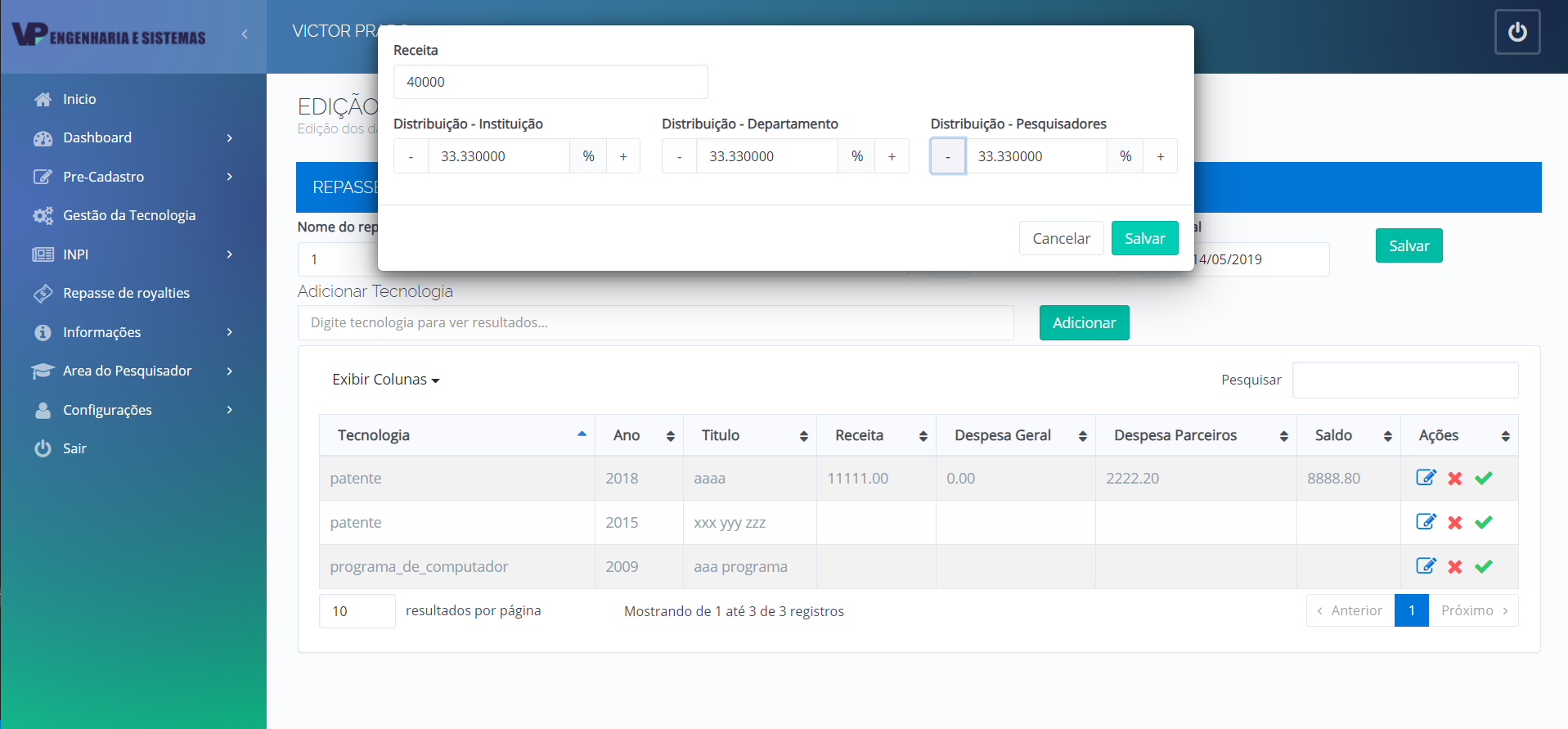The image size is (1568, 729).
Task: Sort table by Titulo column
Action: [x=750, y=435]
